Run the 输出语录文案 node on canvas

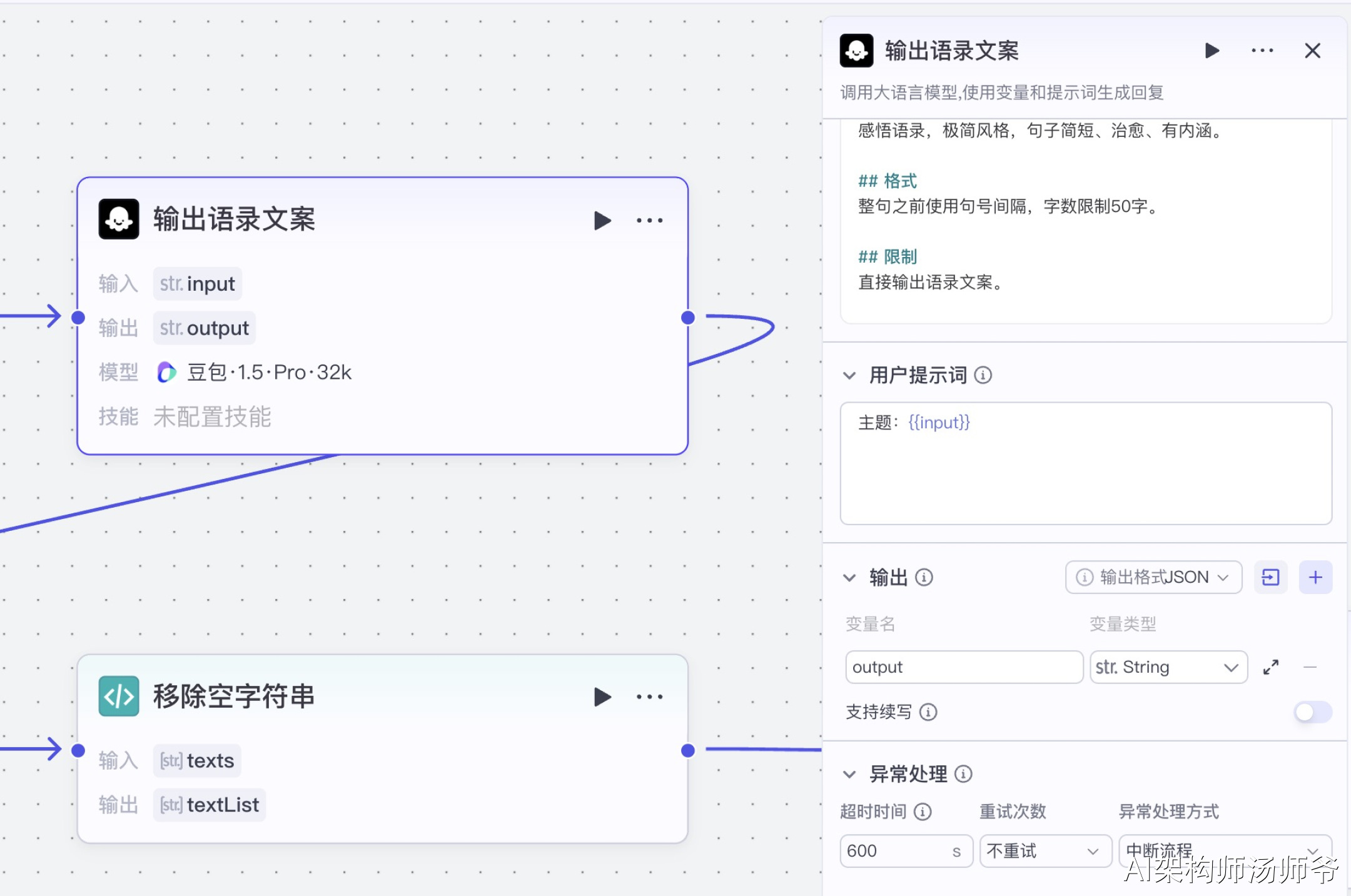point(602,220)
